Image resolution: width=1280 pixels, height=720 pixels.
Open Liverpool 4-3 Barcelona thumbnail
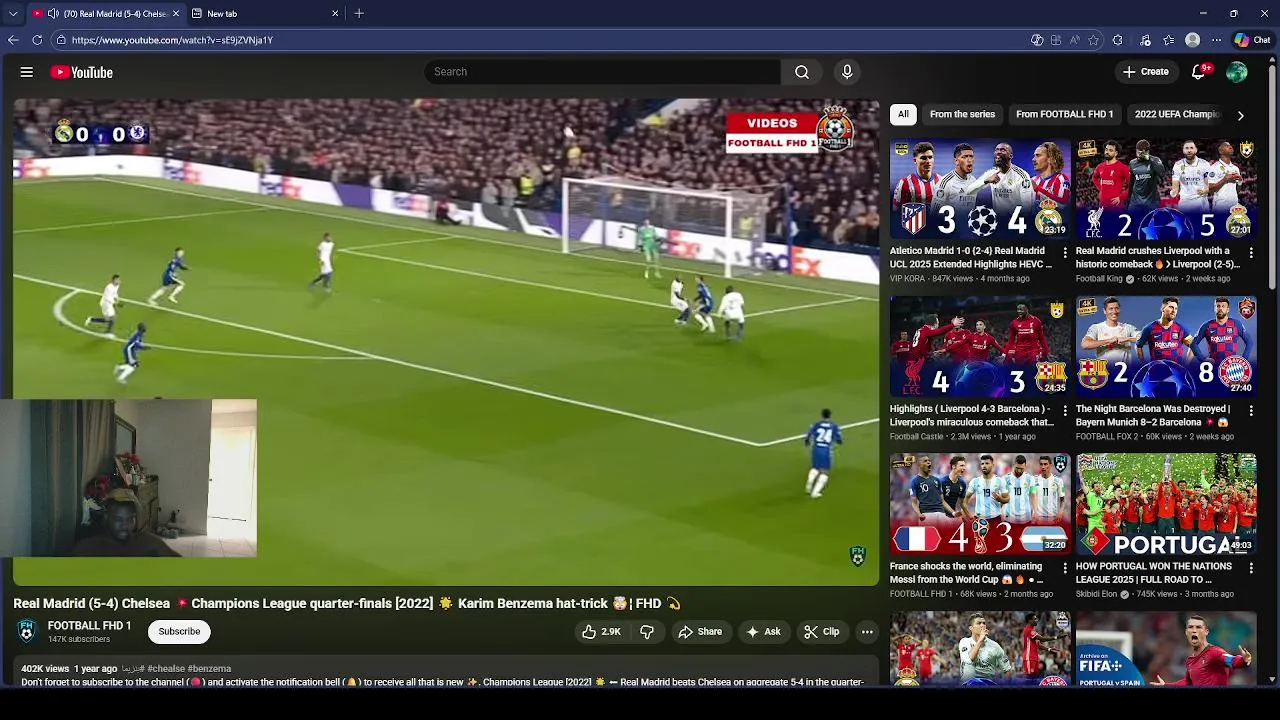980,347
